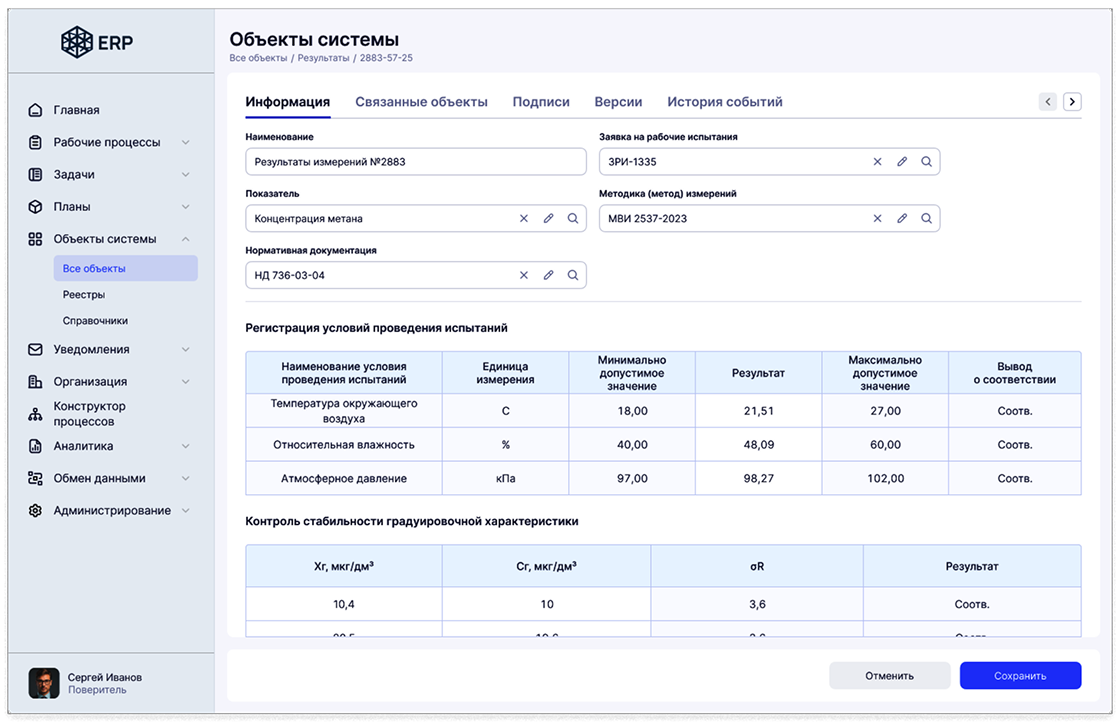Screen dimensions: 1120x722
Task: Click the Наименование input field
Action: click(x=415, y=162)
